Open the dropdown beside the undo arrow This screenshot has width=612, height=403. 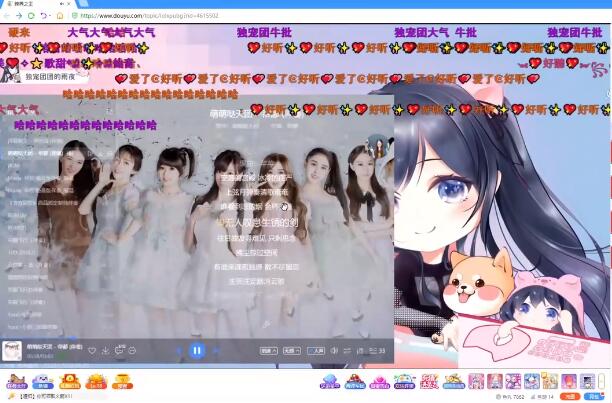coord(50,16)
